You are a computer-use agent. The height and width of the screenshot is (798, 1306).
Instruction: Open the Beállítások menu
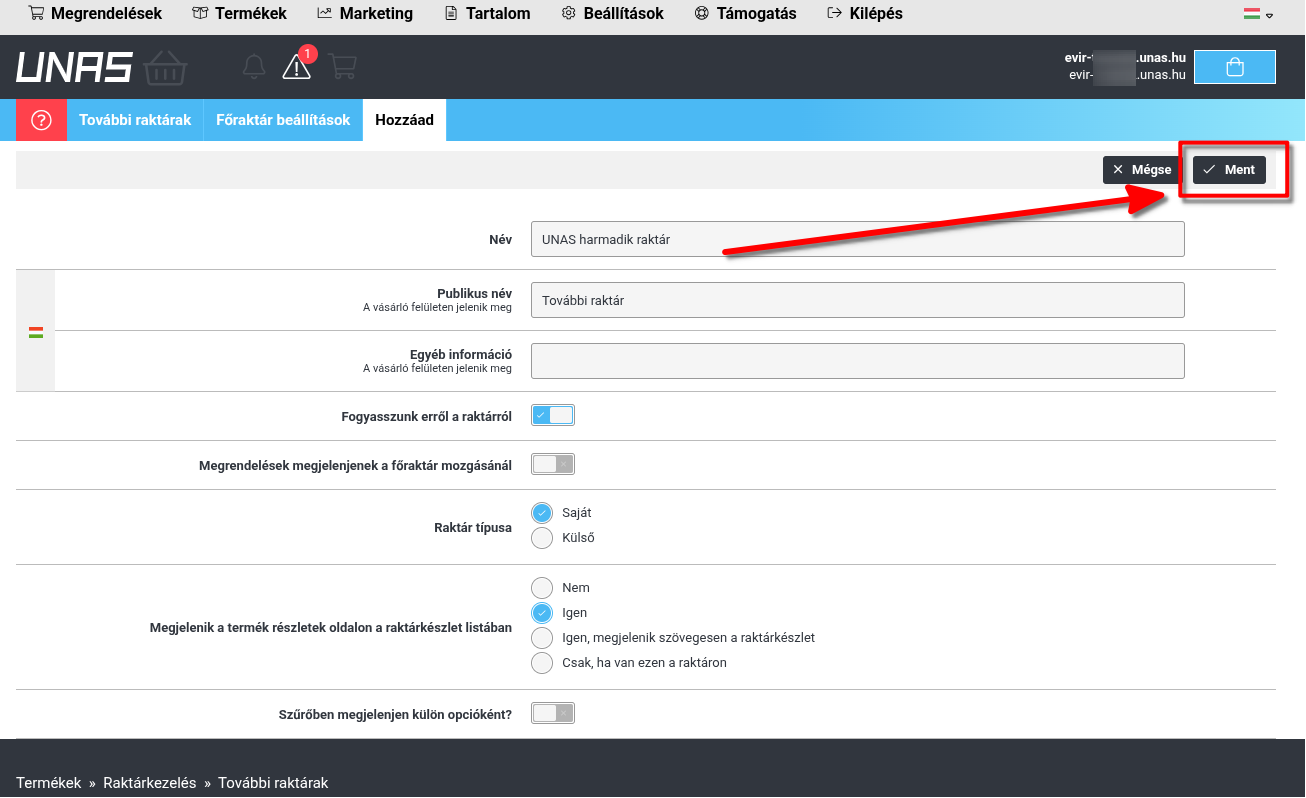coord(612,14)
